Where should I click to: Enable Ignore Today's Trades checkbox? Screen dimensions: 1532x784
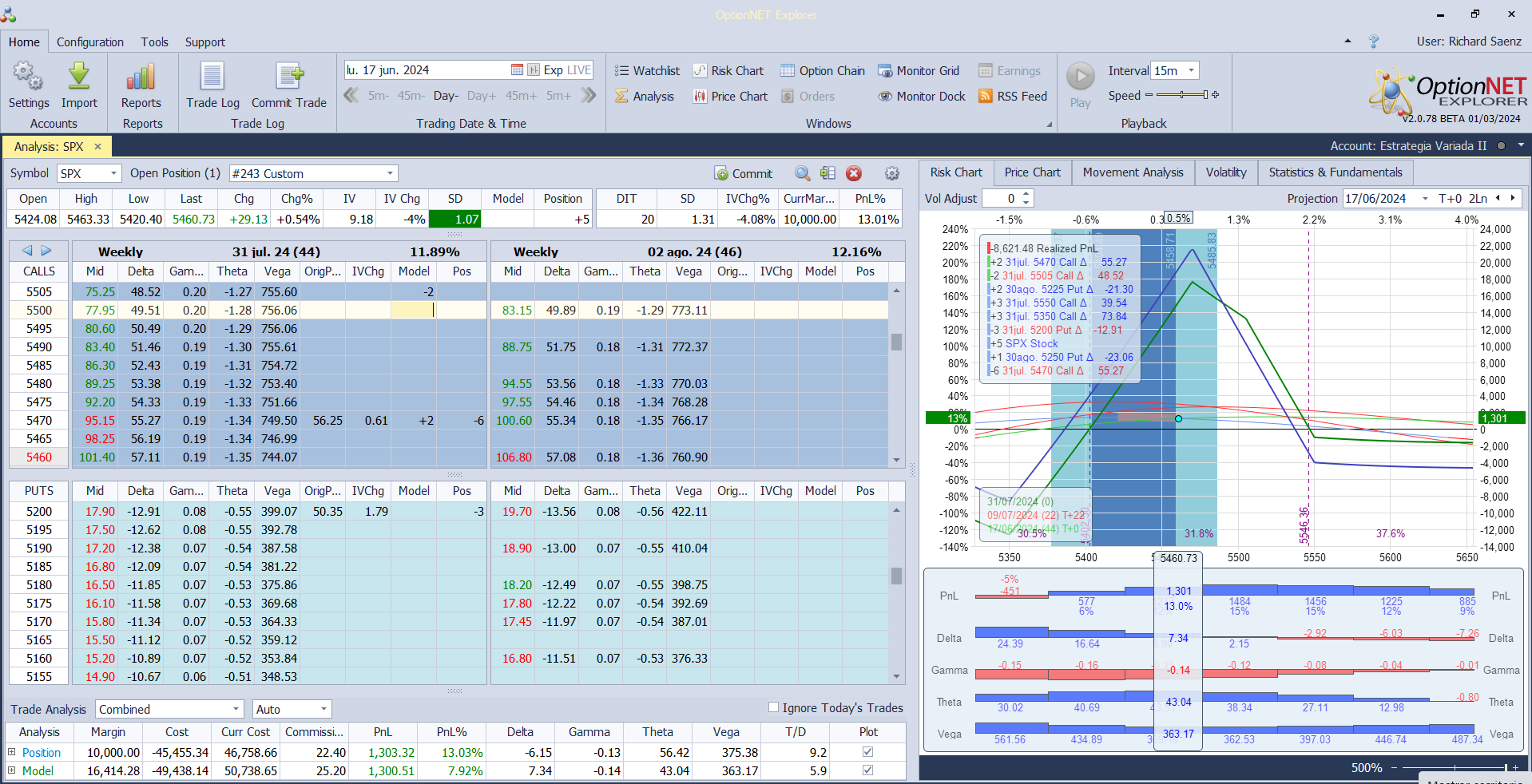click(x=773, y=707)
